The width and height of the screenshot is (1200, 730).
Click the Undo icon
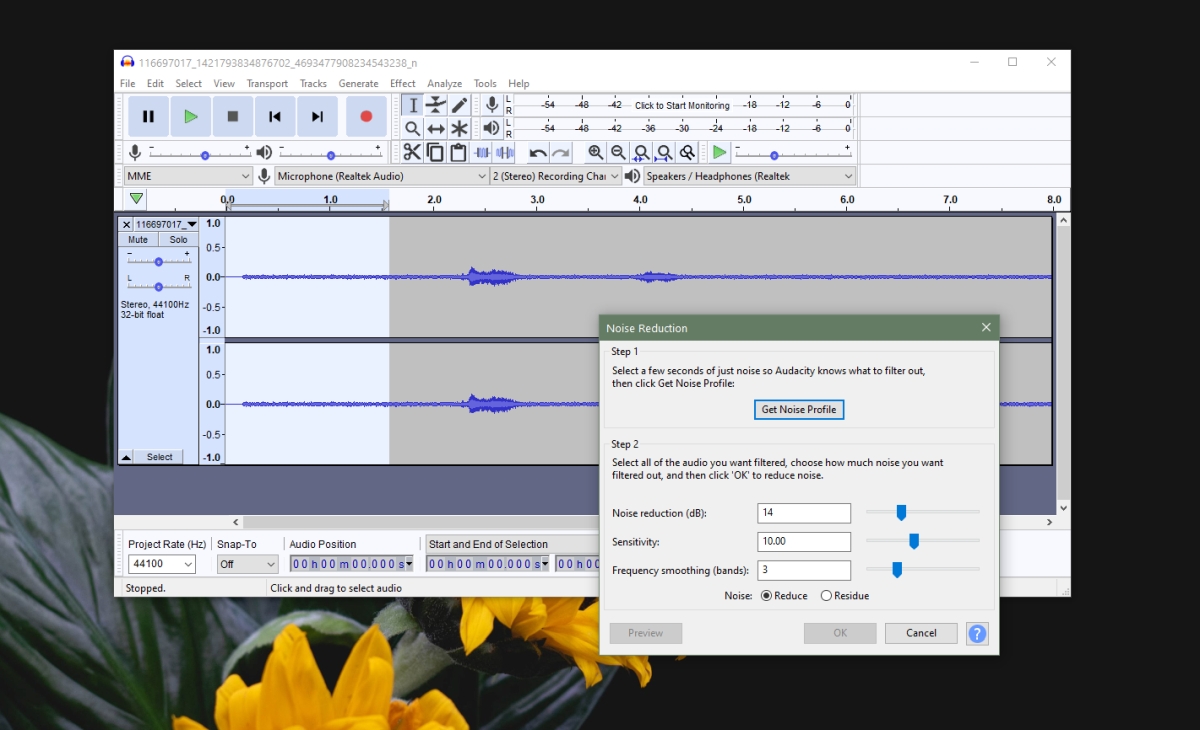click(538, 152)
